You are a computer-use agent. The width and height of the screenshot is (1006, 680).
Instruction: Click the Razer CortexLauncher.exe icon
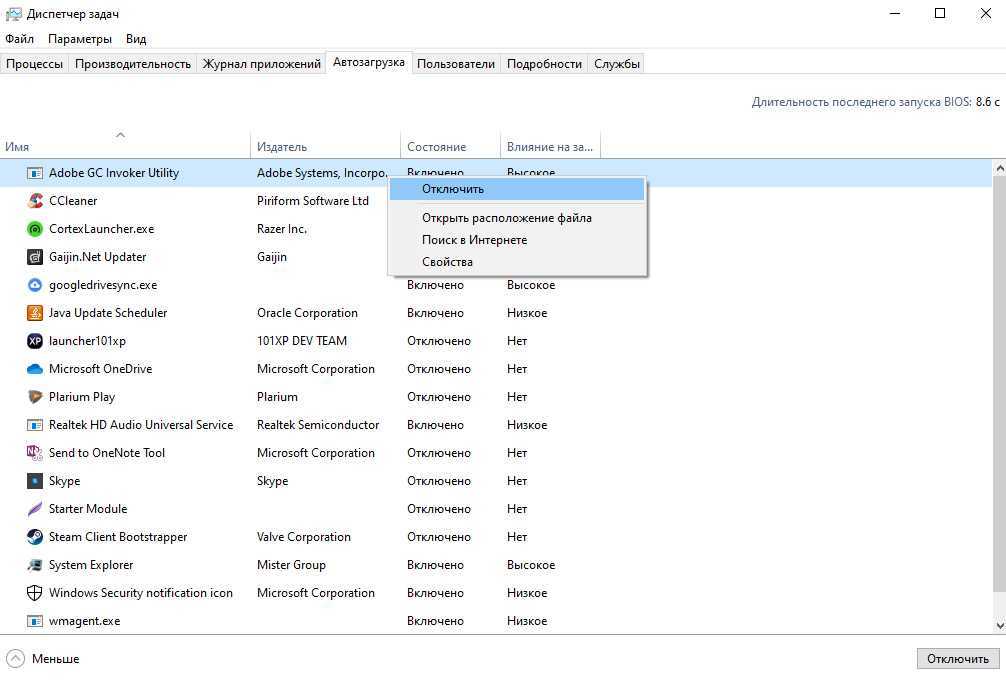35,229
